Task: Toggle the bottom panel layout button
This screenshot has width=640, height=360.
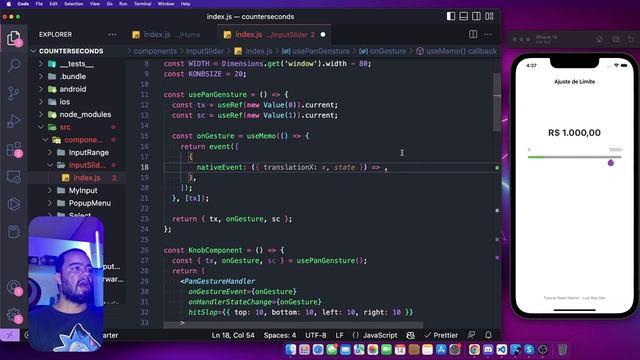Action: pyautogui.click(x=464, y=16)
